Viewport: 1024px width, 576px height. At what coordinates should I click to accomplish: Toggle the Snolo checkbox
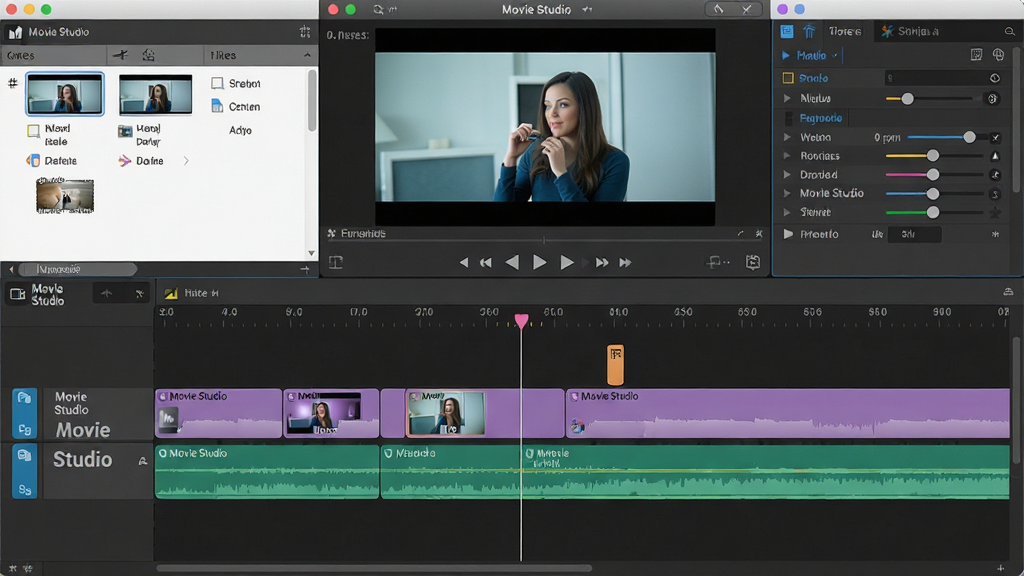[788, 78]
